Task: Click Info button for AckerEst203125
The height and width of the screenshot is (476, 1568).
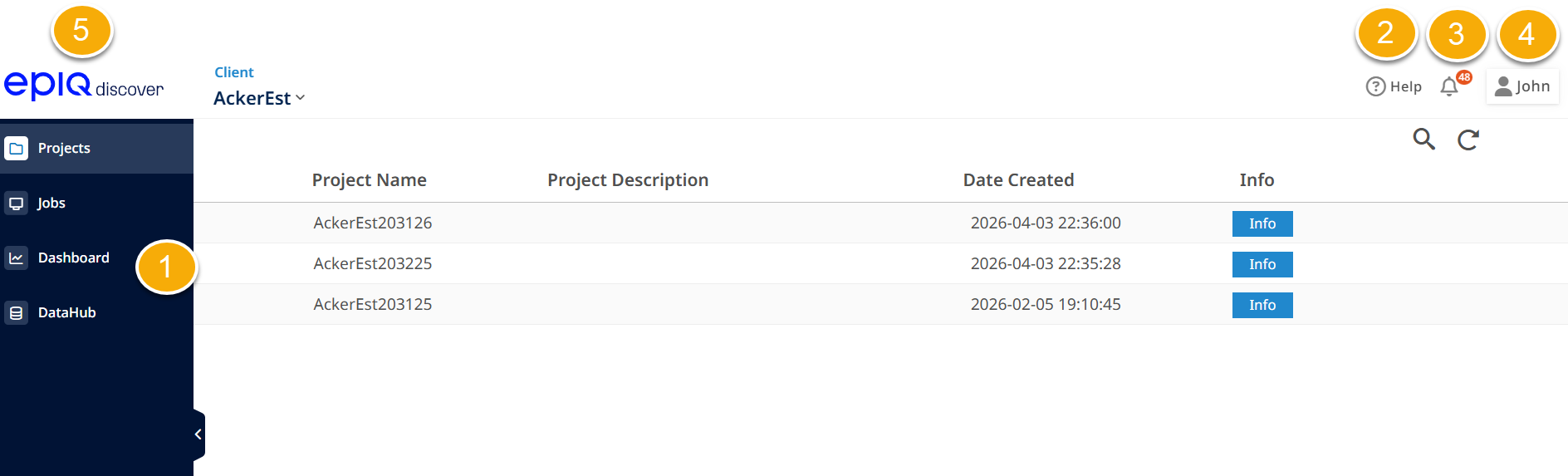Action: click(x=1262, y=305)
